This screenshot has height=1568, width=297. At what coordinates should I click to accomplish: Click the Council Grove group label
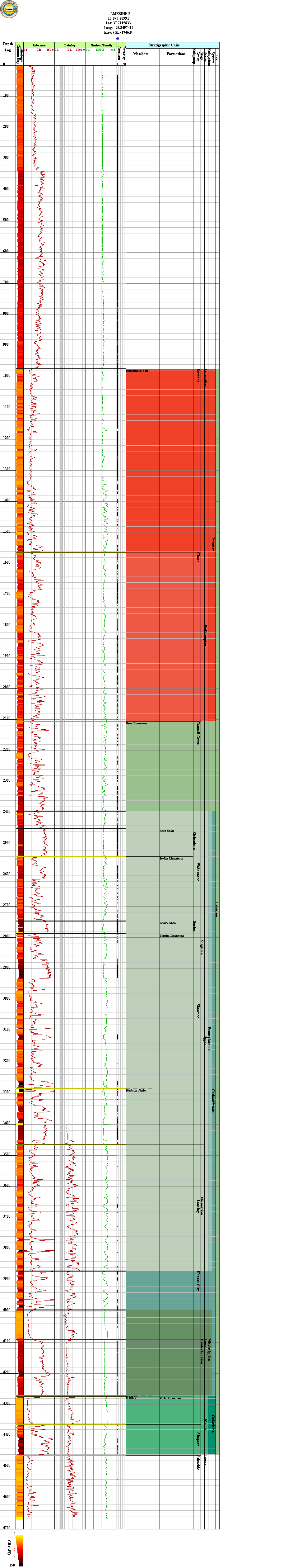coord(198,733)
